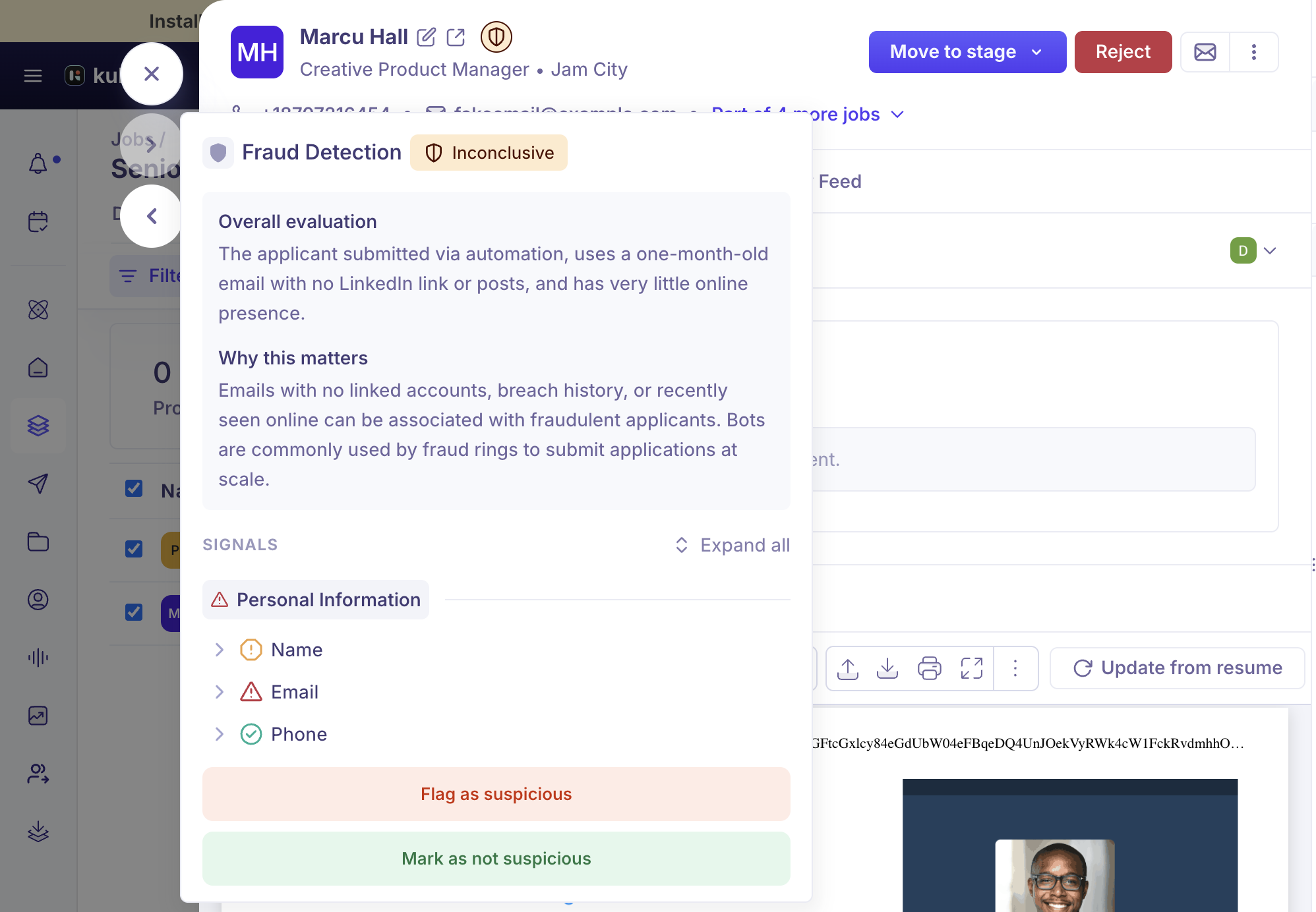Go to home in sidebar
This screenshot has height=912, width=1316.
[x=38, y=368]
